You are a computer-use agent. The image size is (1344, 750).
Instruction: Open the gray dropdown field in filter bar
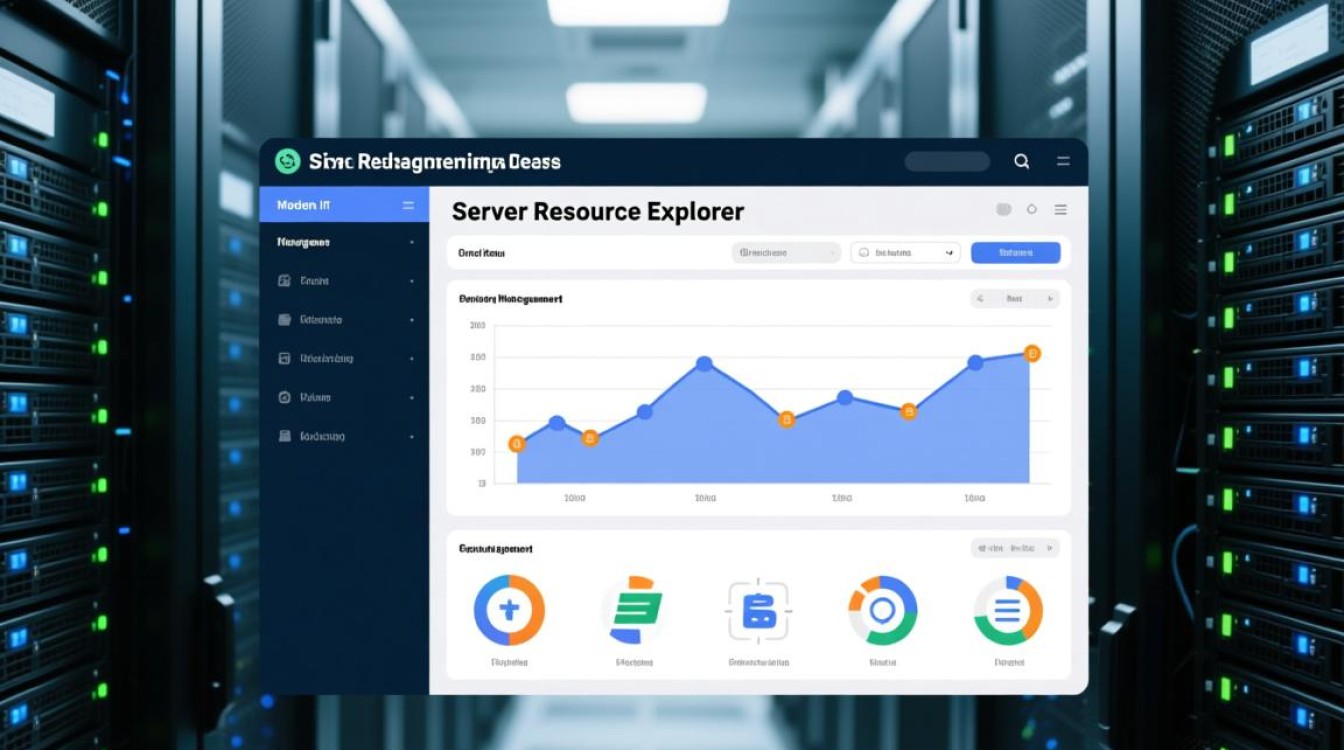pyautogui.click(x=786, y=253)
